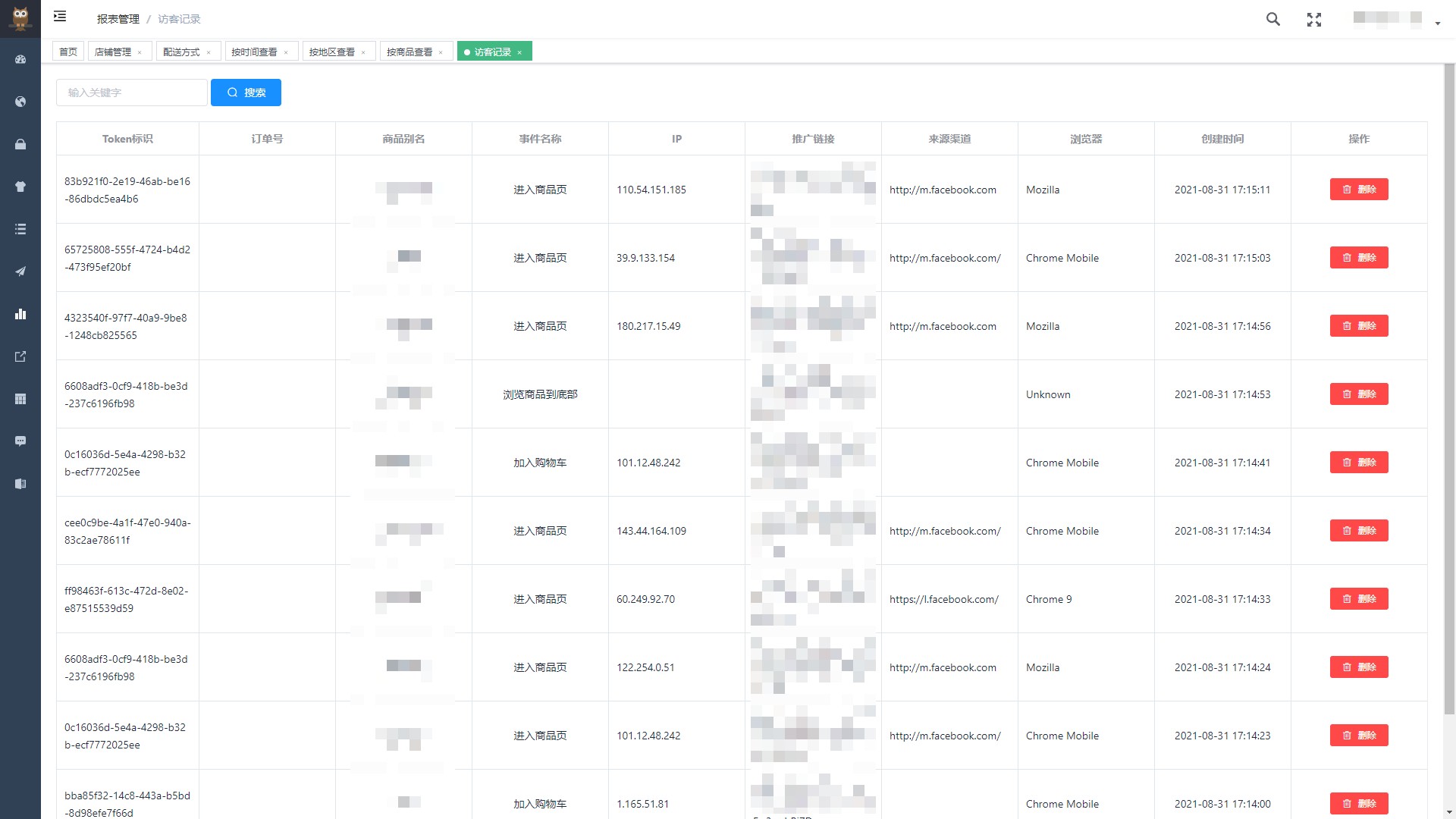
Task: Open the header search magnifier icon
Action: tap(1273, 20)
